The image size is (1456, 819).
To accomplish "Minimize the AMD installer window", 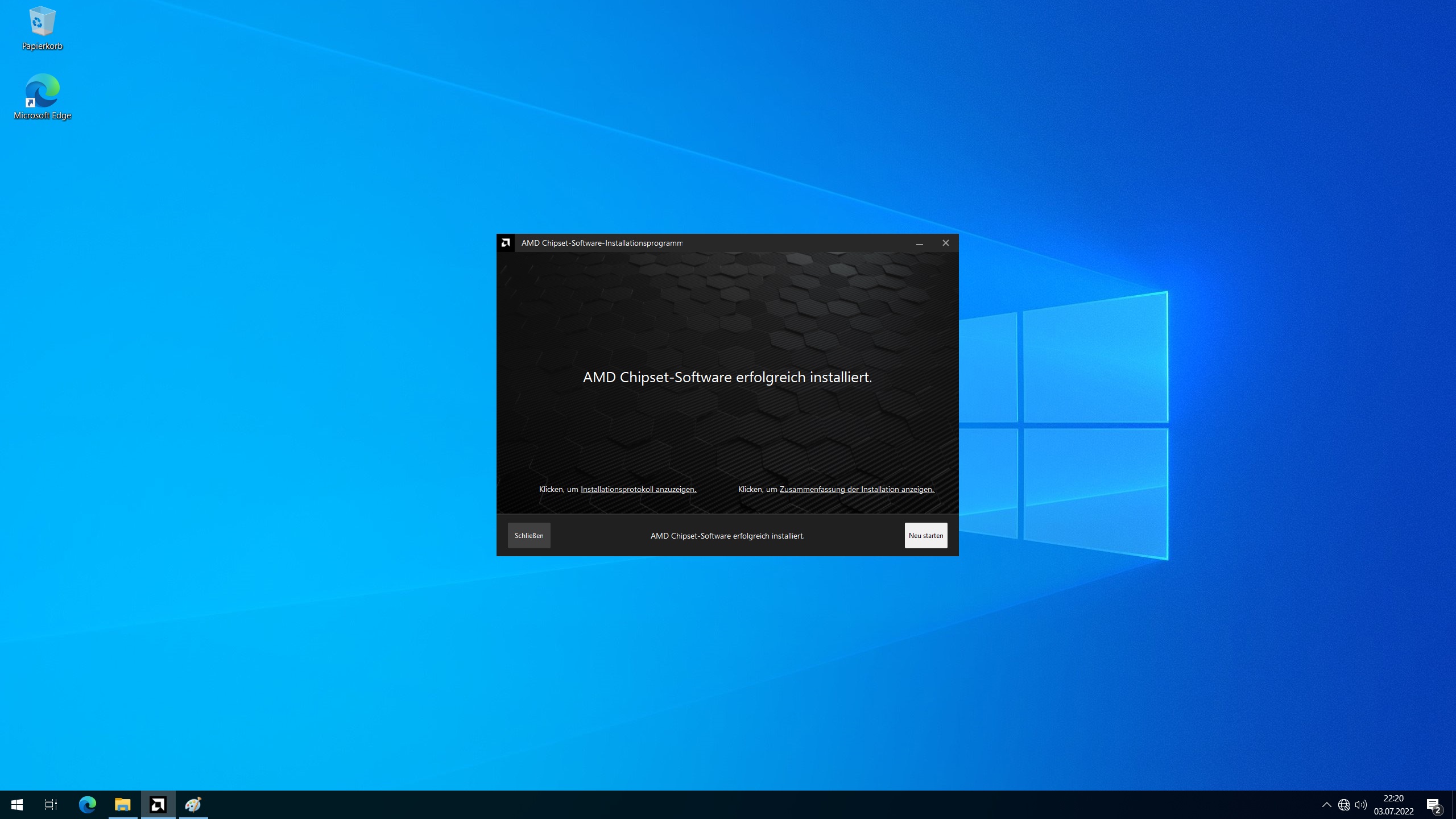I will [x=919, y=243].
